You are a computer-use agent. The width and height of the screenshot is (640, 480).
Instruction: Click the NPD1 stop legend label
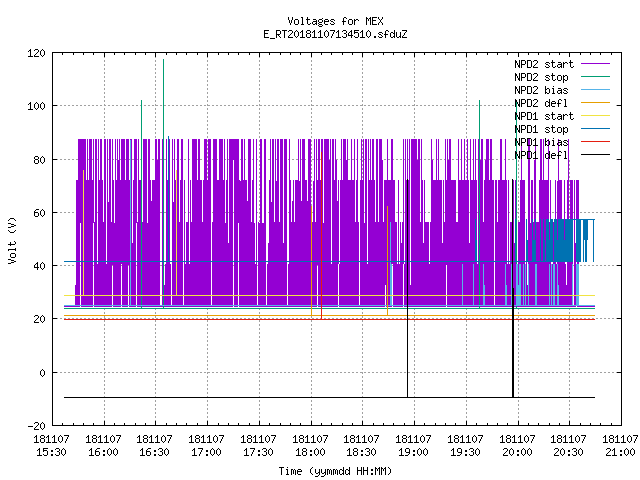click(541, 129)
